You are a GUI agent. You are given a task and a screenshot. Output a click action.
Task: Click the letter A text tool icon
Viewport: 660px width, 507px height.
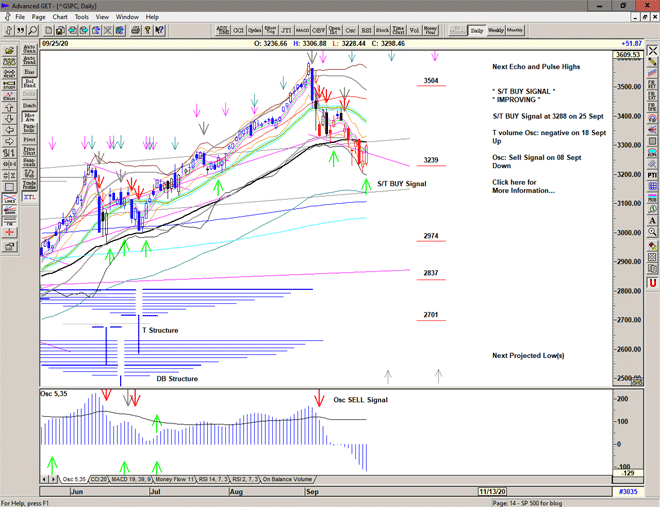tap(652, 220)
